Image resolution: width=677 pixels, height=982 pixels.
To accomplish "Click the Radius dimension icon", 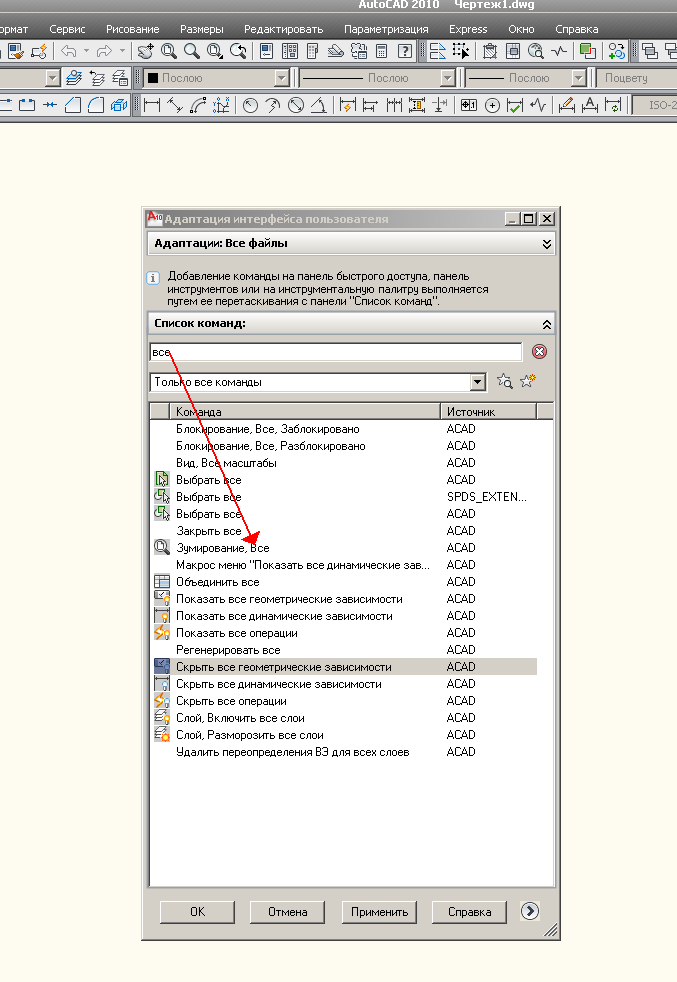I will pos(251,105).
